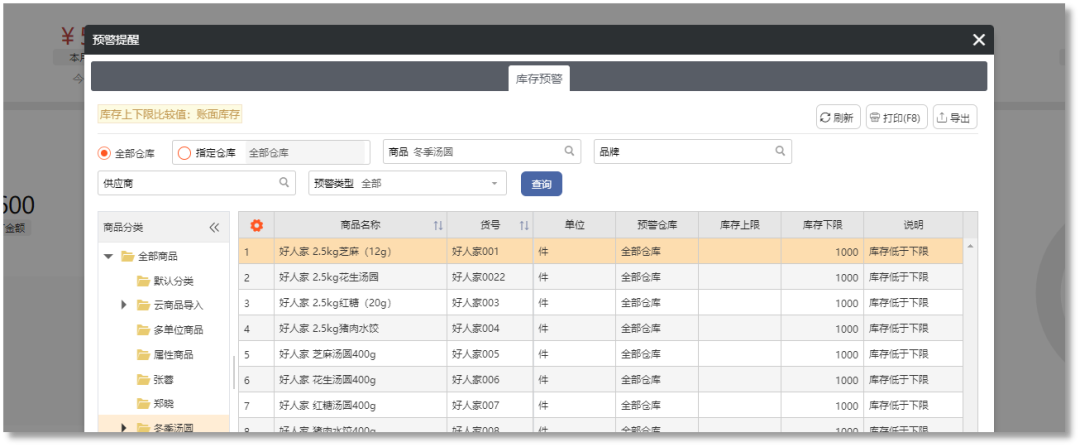1080x447 pixels.
Task: Click the gear settings icon in table header
Action: 256,226
